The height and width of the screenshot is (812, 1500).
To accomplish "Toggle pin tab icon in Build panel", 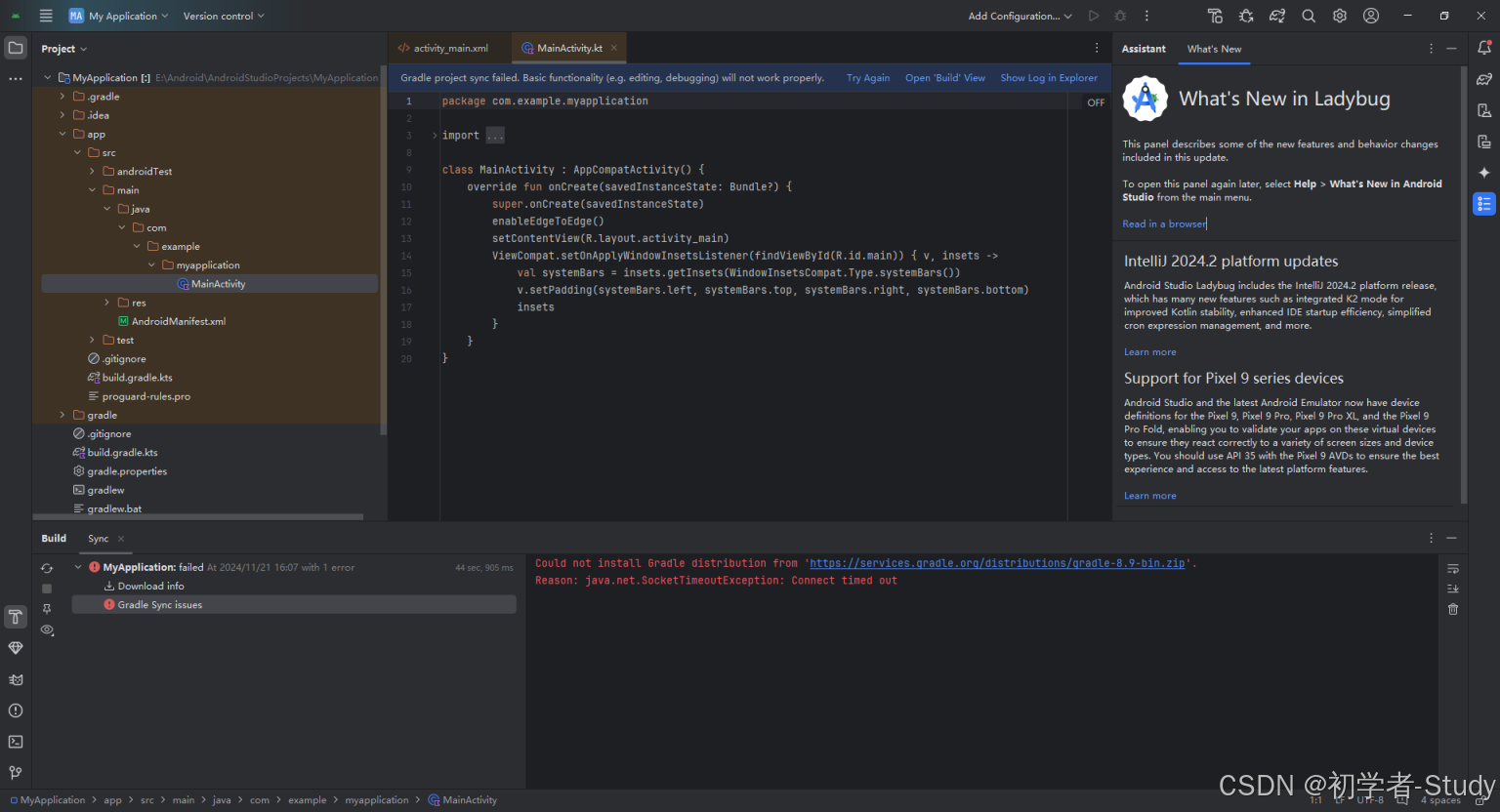I will [47, 609].
